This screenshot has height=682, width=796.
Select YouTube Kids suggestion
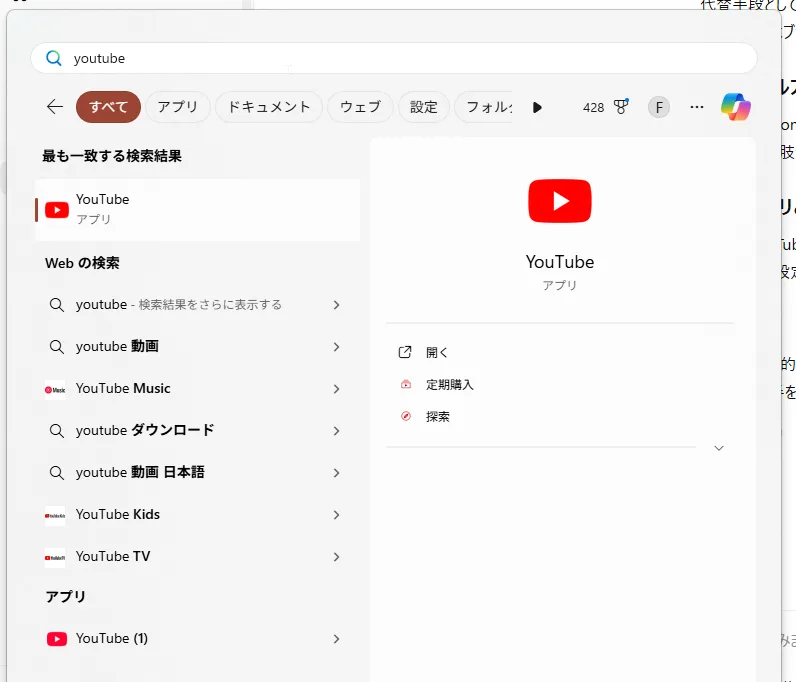[x=195, y=515]
